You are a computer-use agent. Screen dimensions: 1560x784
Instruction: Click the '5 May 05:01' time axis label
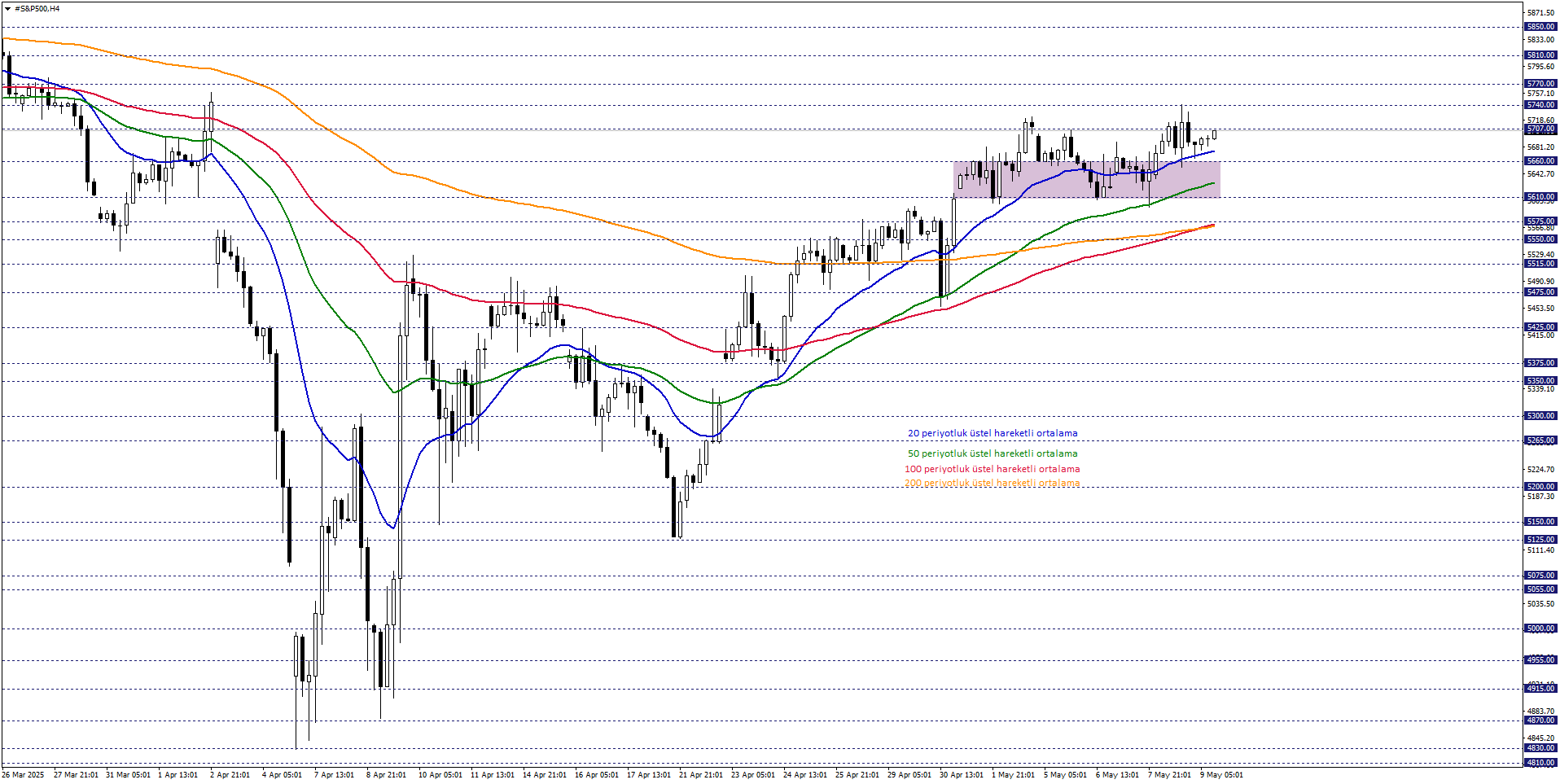point(1065,775)
